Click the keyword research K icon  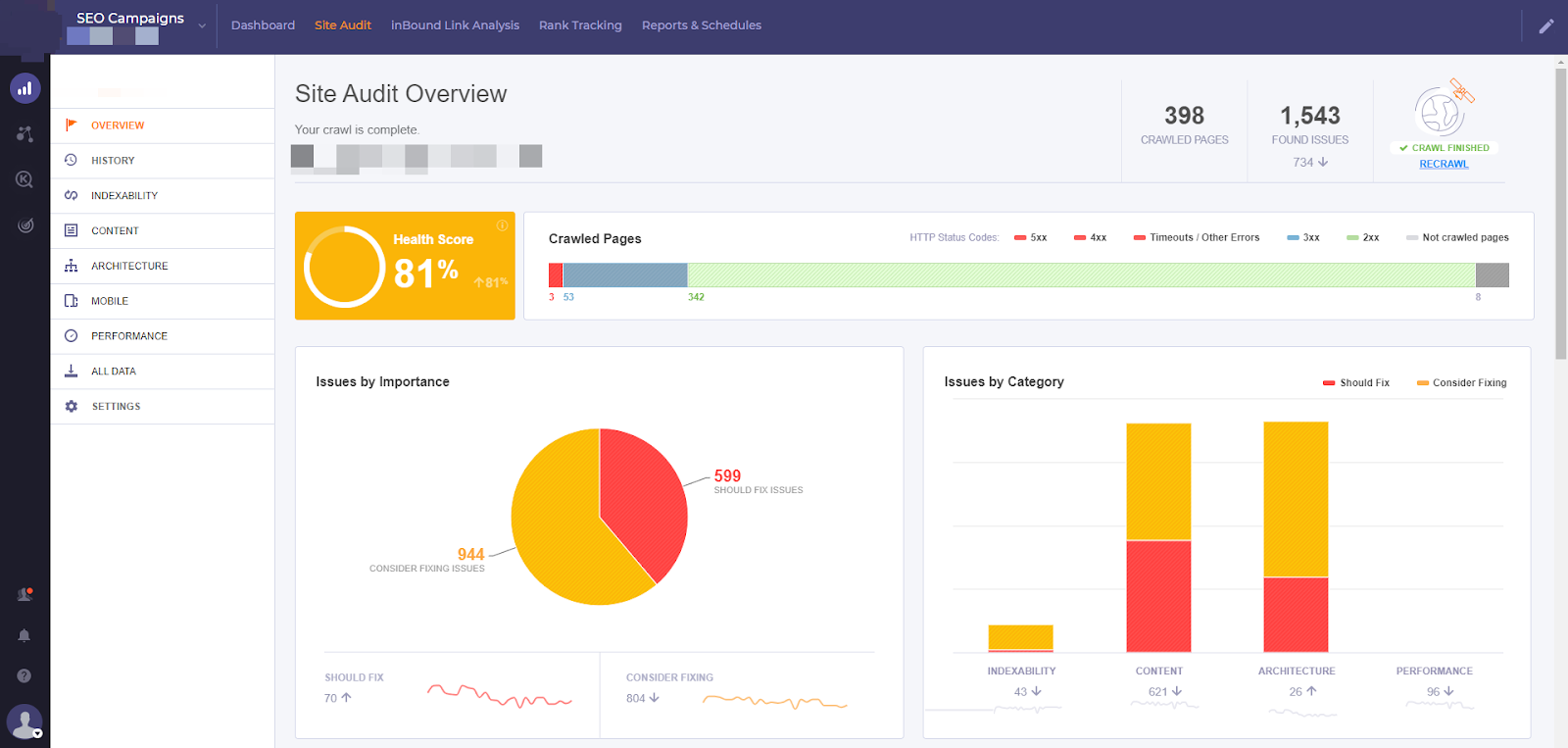(24, 179)
